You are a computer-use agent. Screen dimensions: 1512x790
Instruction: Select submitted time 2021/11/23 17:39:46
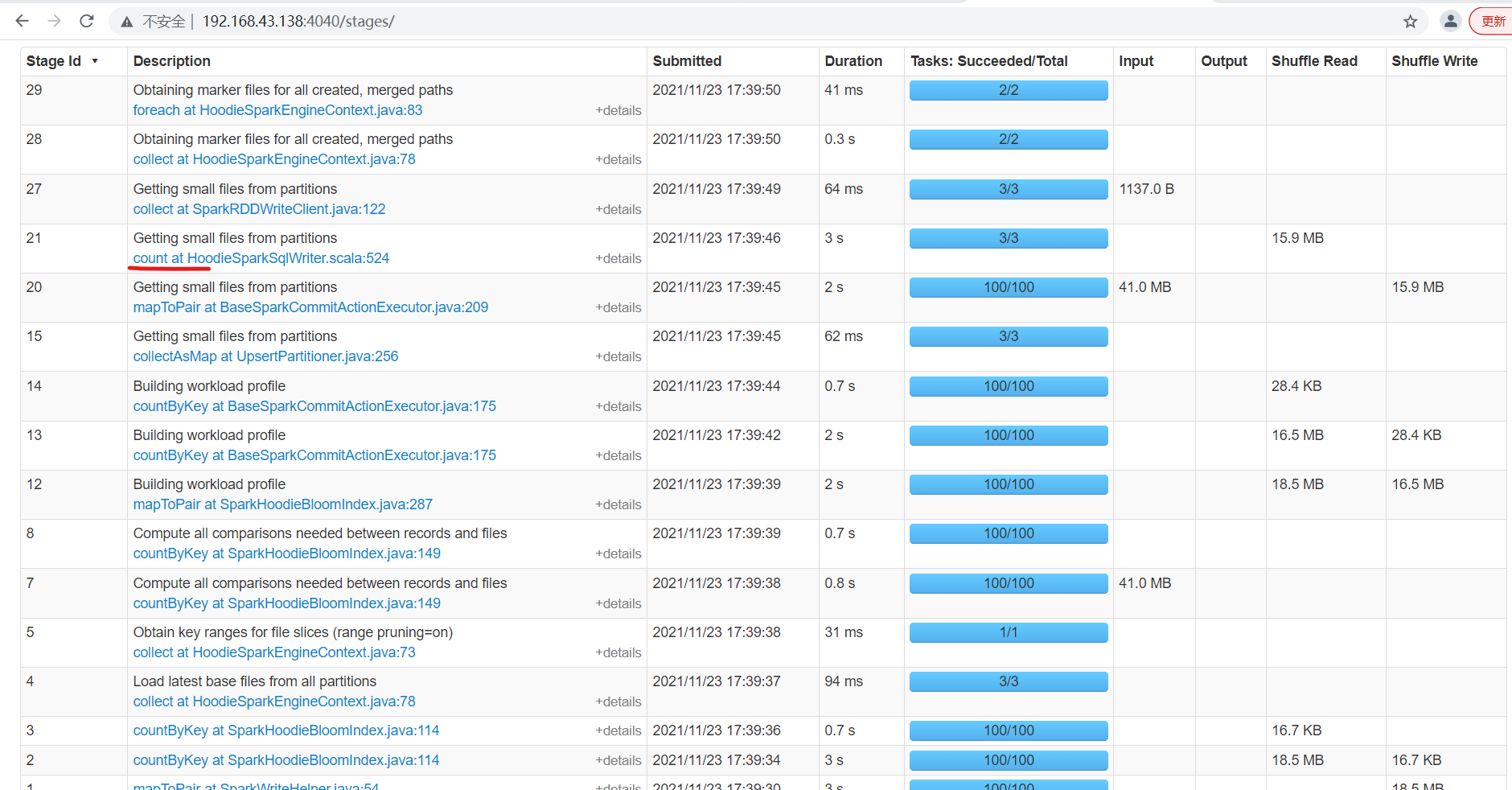pyautogui.click(x=717, y=238)
